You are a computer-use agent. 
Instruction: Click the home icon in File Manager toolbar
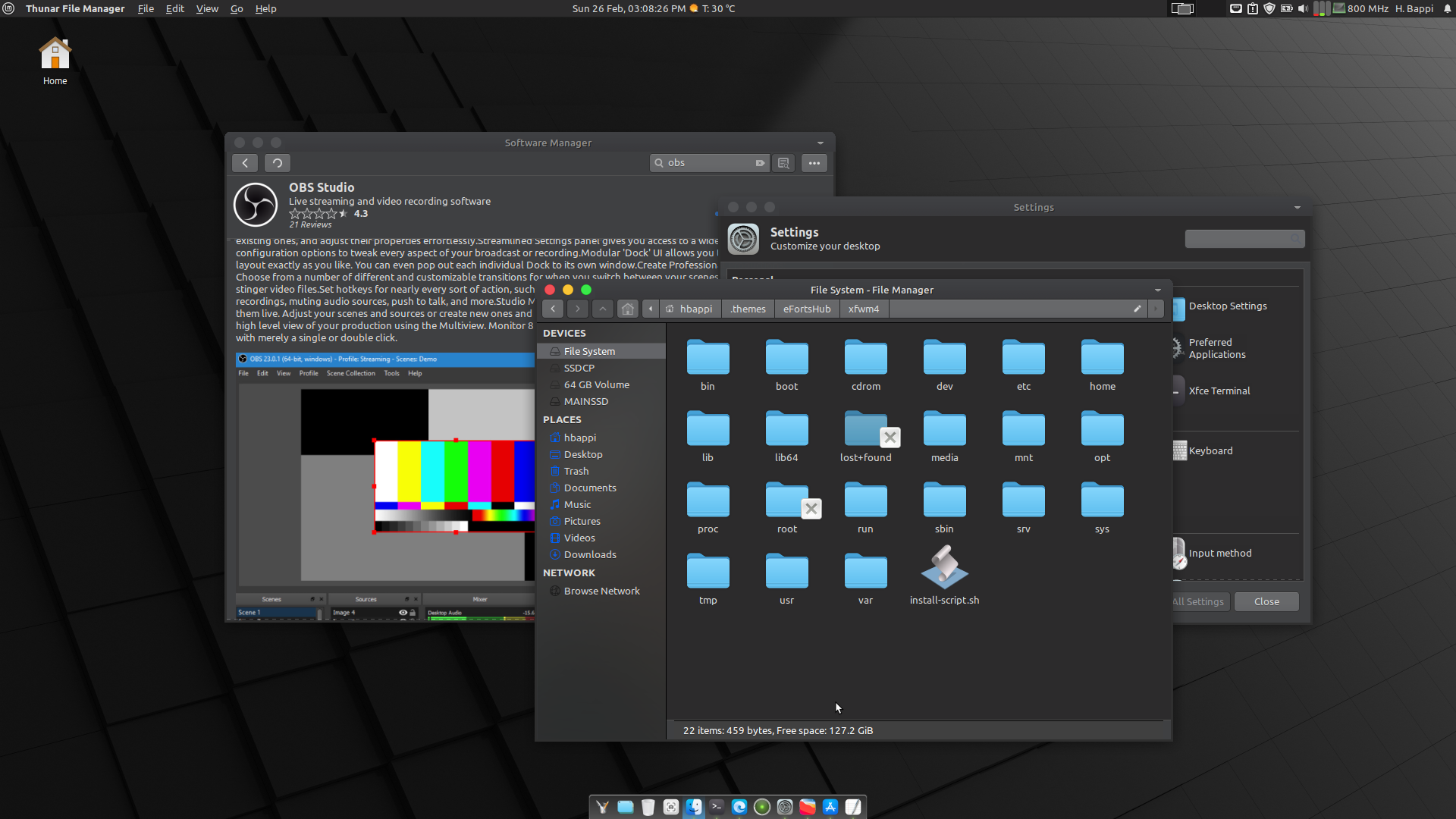pos(628,309)
